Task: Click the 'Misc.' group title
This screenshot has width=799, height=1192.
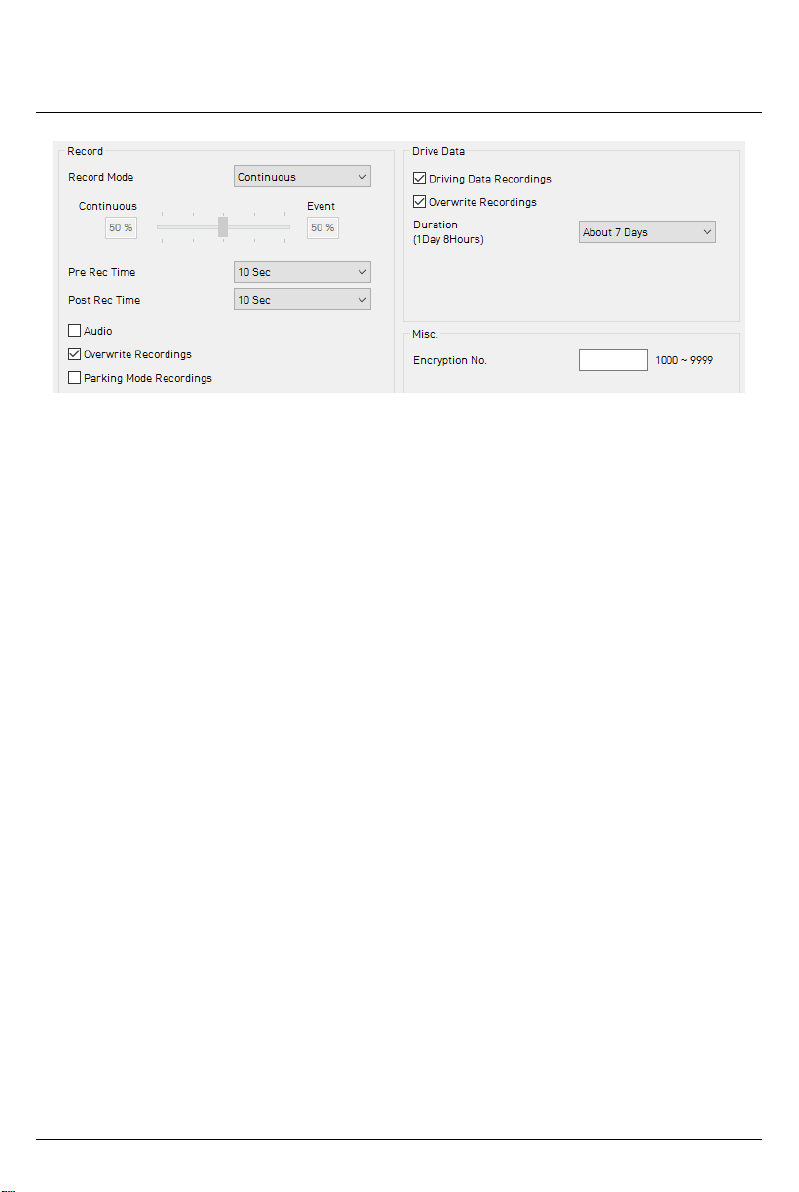Action: pos(424,334)
